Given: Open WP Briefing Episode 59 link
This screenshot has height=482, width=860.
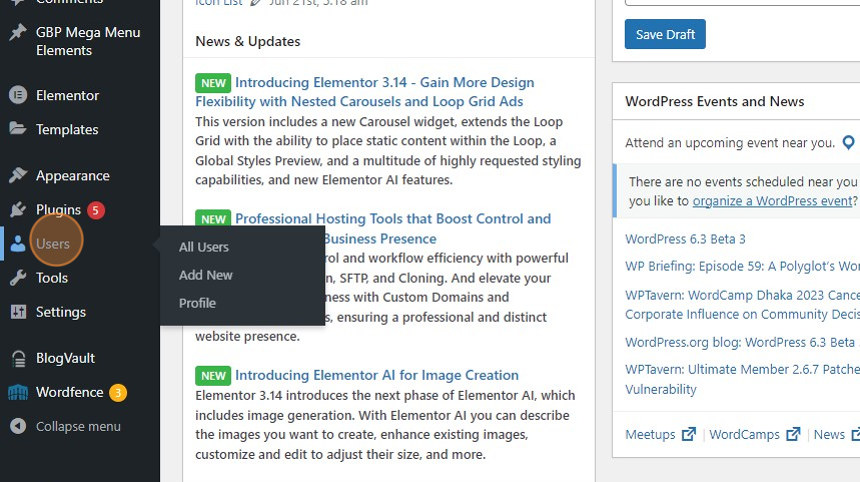Looking at the screenshot, I should (743, 266).
